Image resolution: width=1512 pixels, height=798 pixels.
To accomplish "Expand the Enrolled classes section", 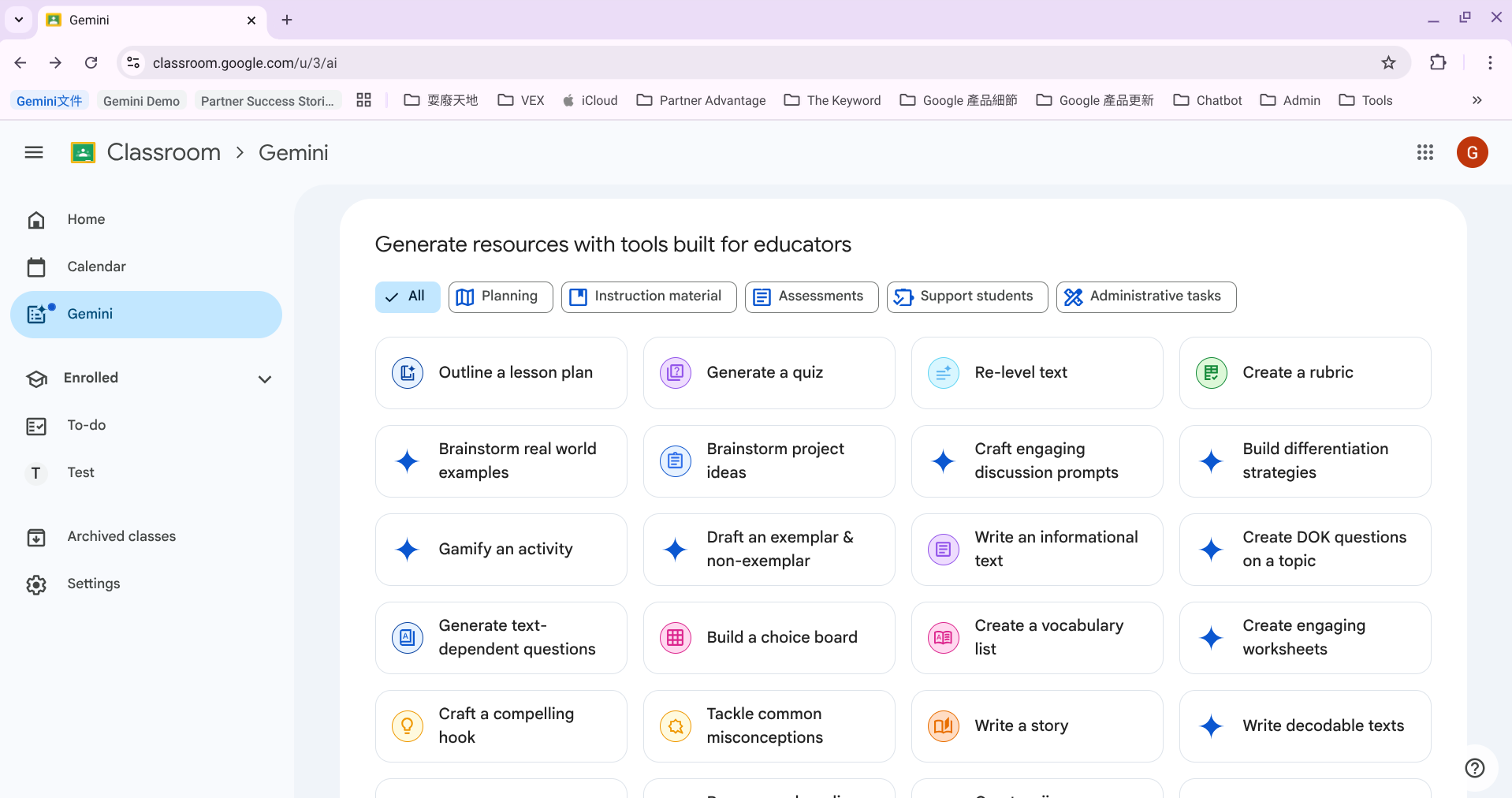I will coord(265,379).
